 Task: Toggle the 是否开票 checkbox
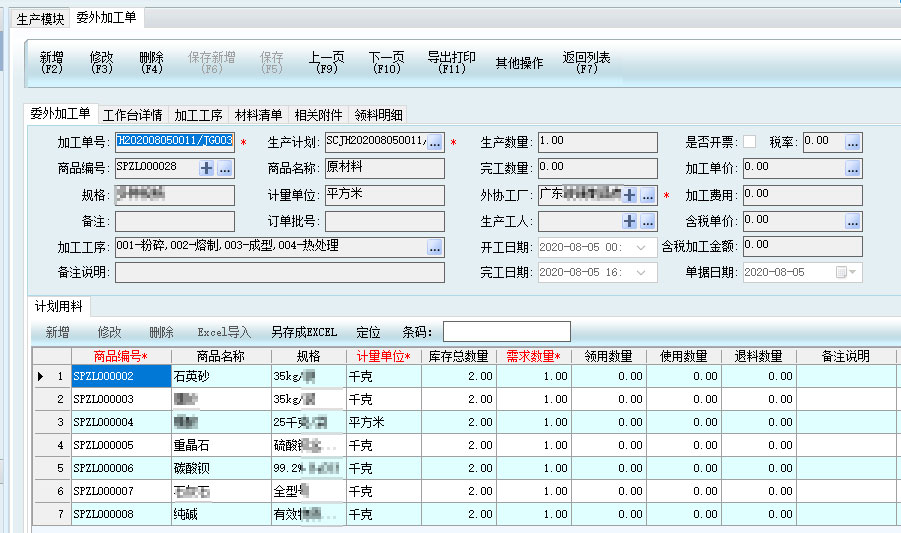[x=749, y=141]
